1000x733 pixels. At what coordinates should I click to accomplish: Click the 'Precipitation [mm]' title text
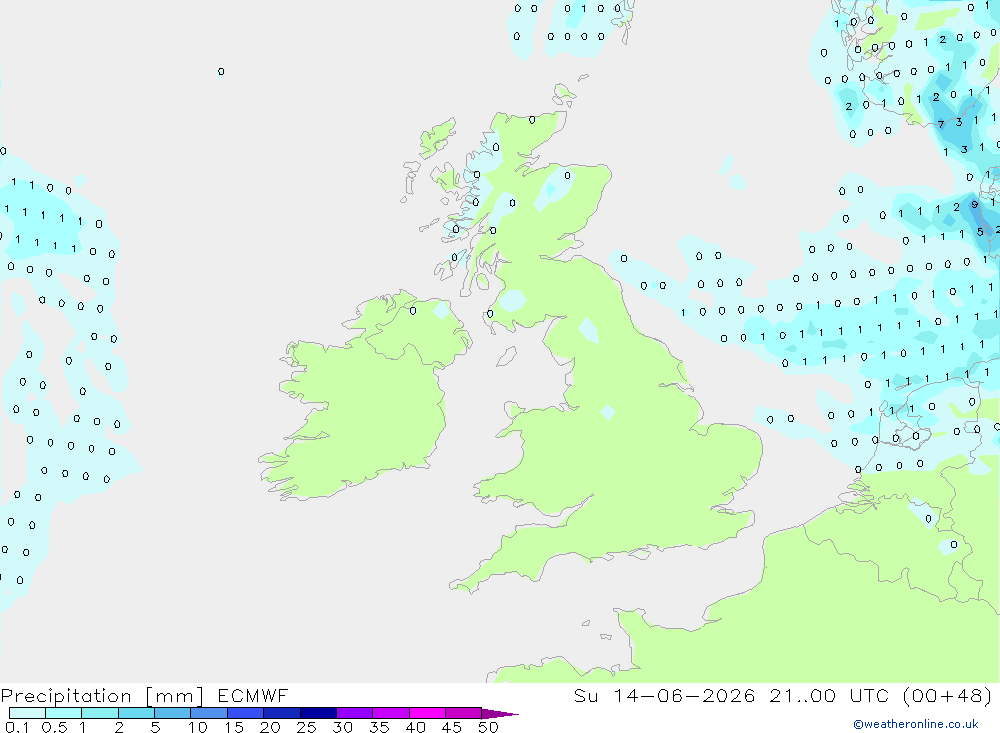coord(102,696)
